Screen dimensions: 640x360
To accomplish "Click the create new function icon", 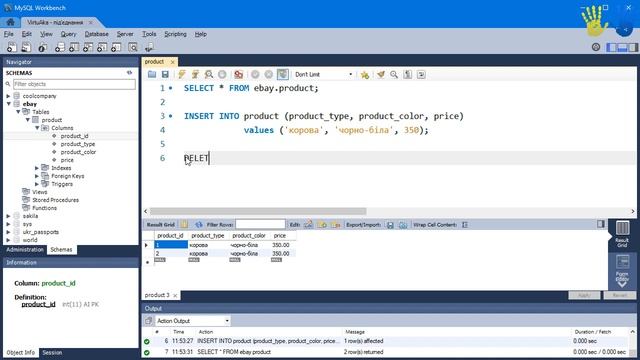I will click(116, 48).
